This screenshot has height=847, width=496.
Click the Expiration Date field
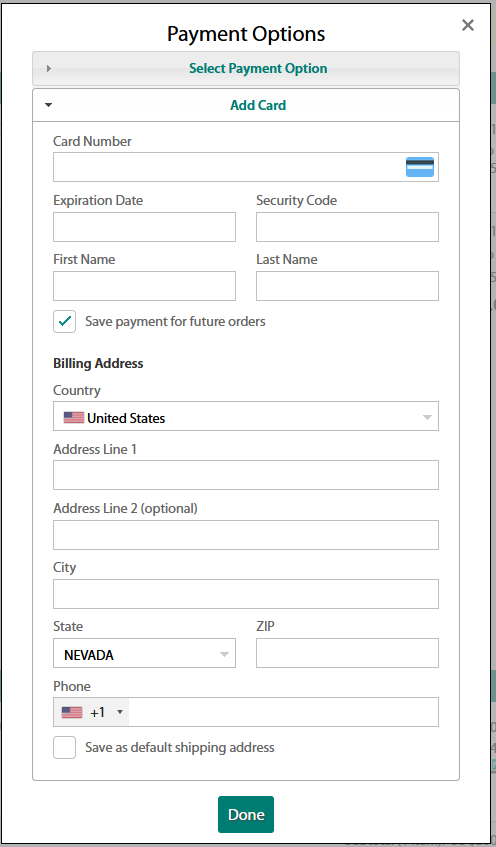pos(144,227)
